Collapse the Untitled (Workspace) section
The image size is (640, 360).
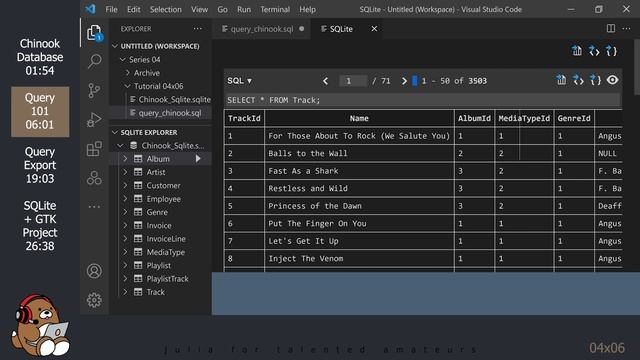[x=115, y=46]
